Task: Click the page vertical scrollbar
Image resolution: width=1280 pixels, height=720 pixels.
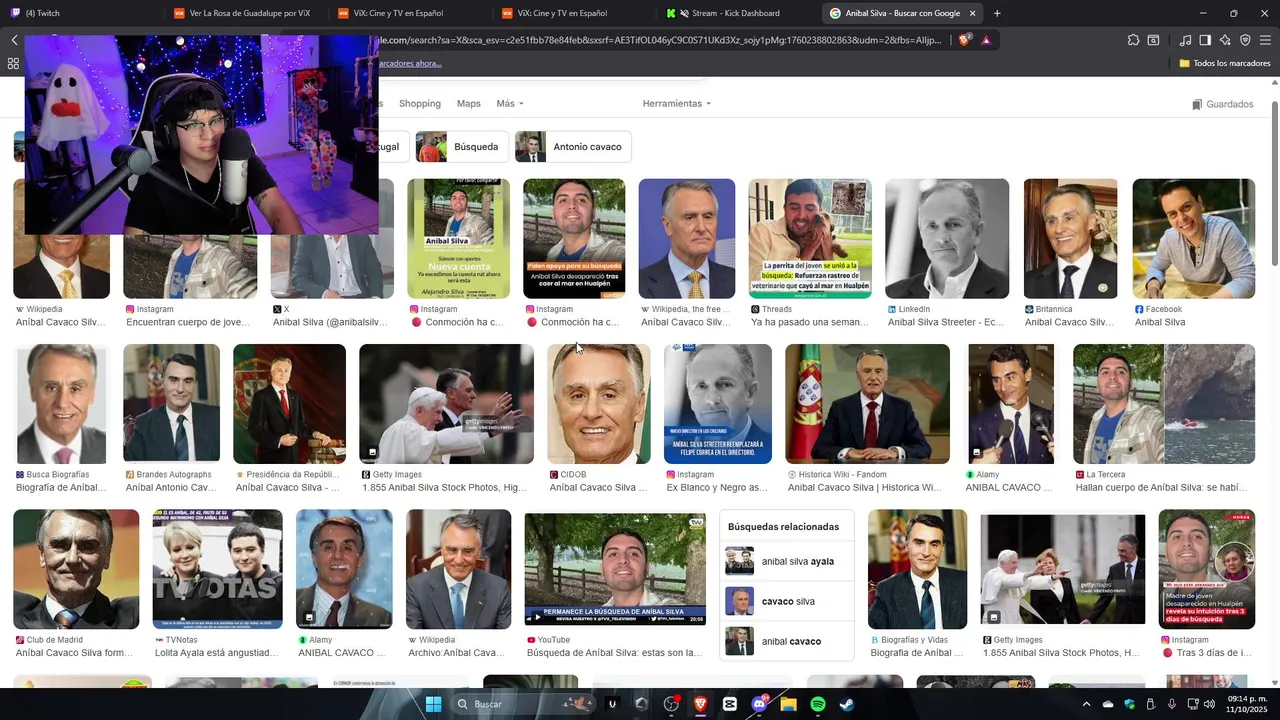Action: 1274,183
